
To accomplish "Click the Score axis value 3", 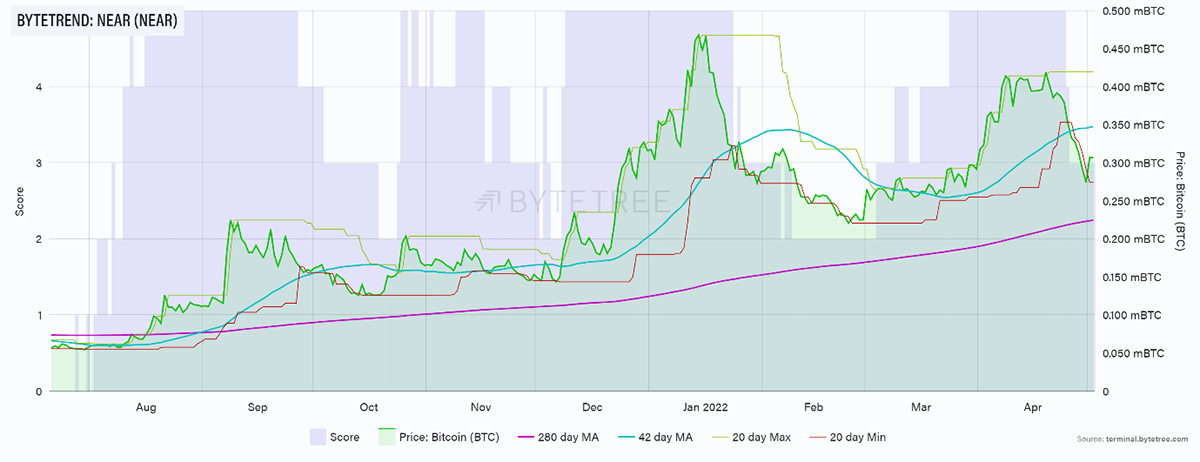I will click(39, 163).
